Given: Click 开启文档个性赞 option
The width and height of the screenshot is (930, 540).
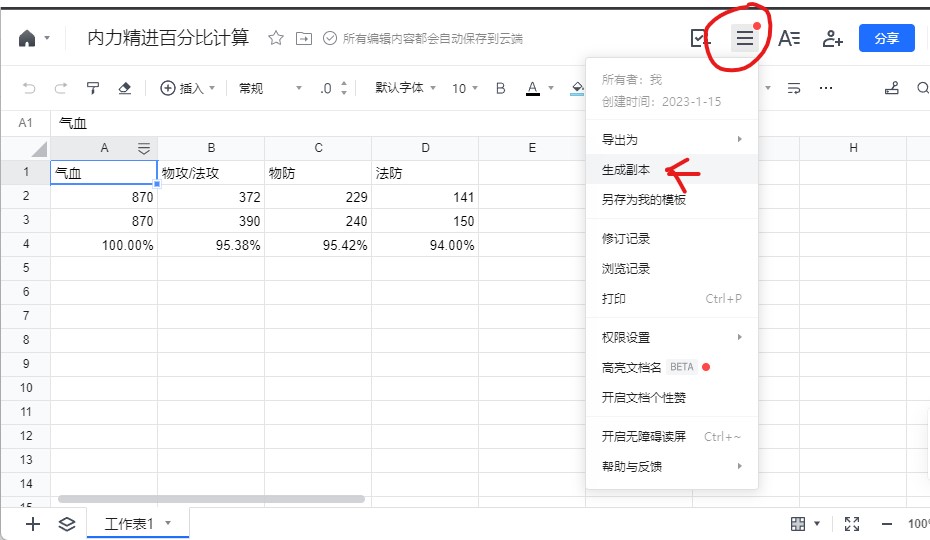Looking at the screenshot, I should point(671,397).
